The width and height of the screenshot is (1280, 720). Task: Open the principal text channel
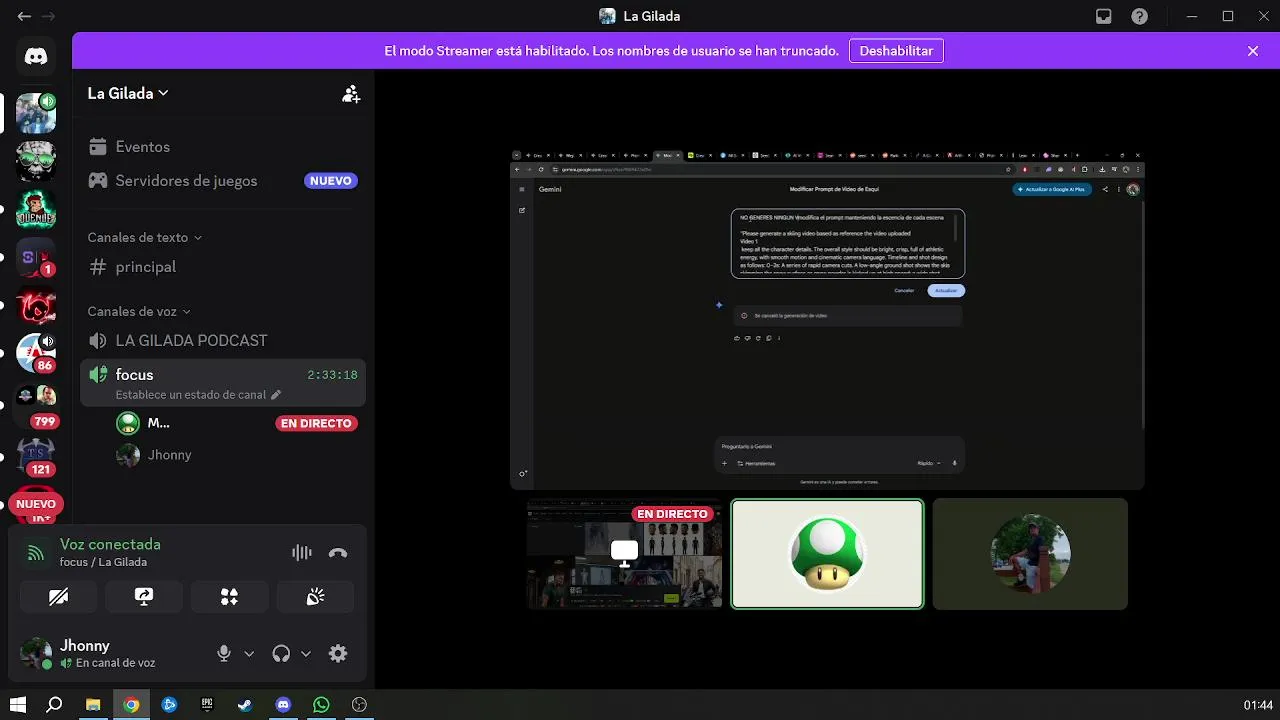223,267
